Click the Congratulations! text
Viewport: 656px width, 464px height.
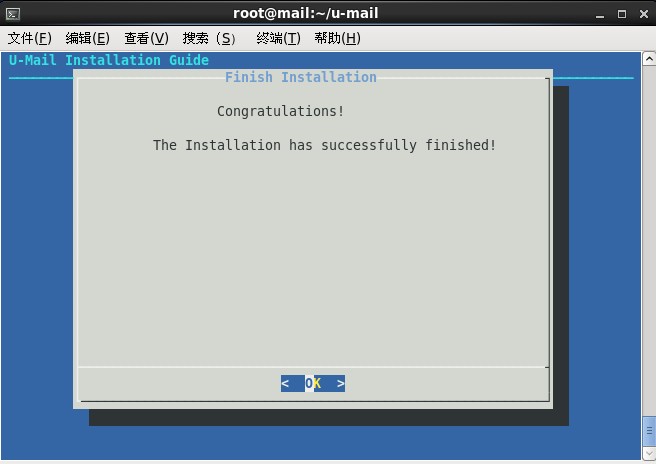[280, 111]
